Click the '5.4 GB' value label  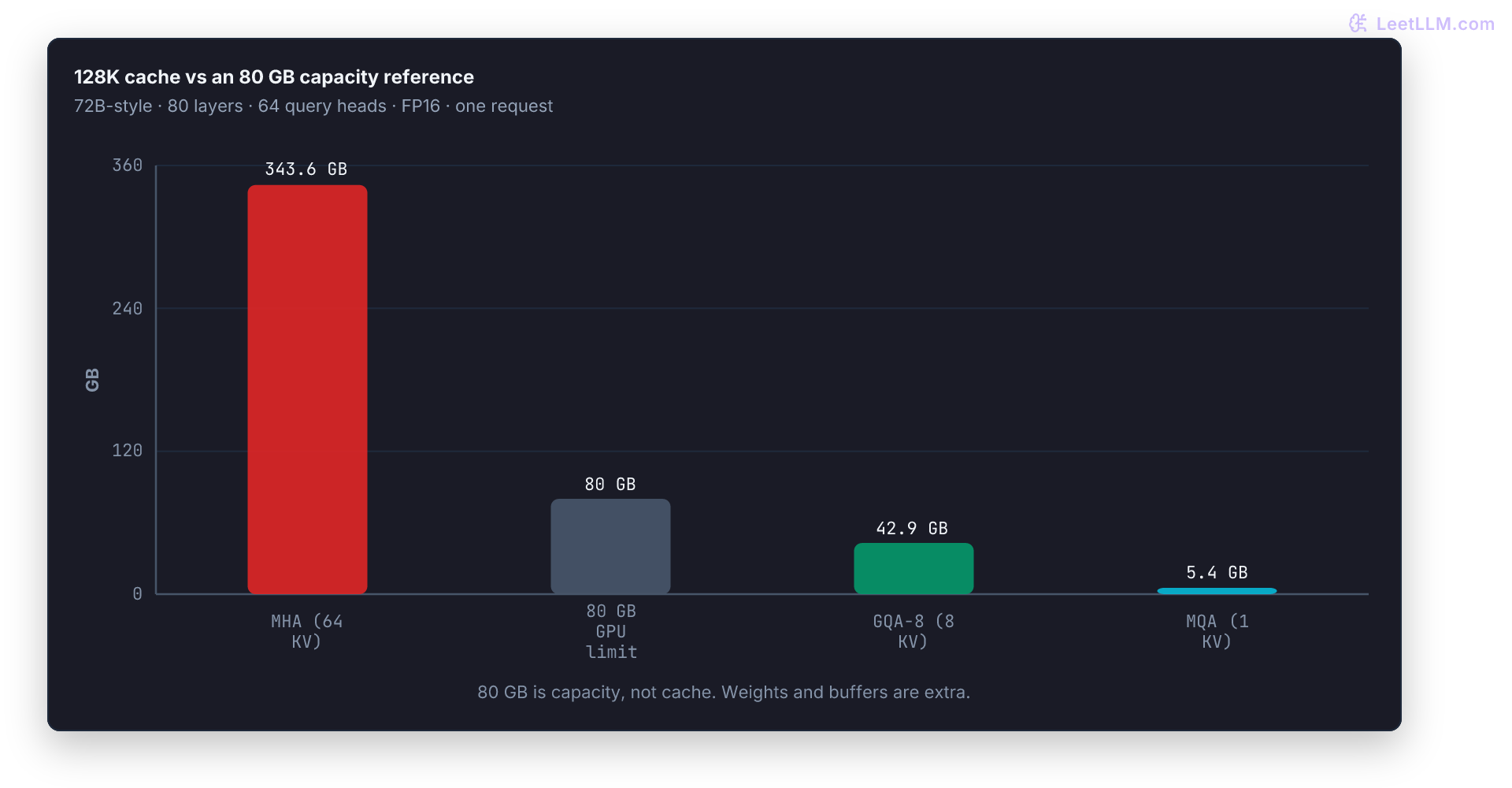[1217, 573]
